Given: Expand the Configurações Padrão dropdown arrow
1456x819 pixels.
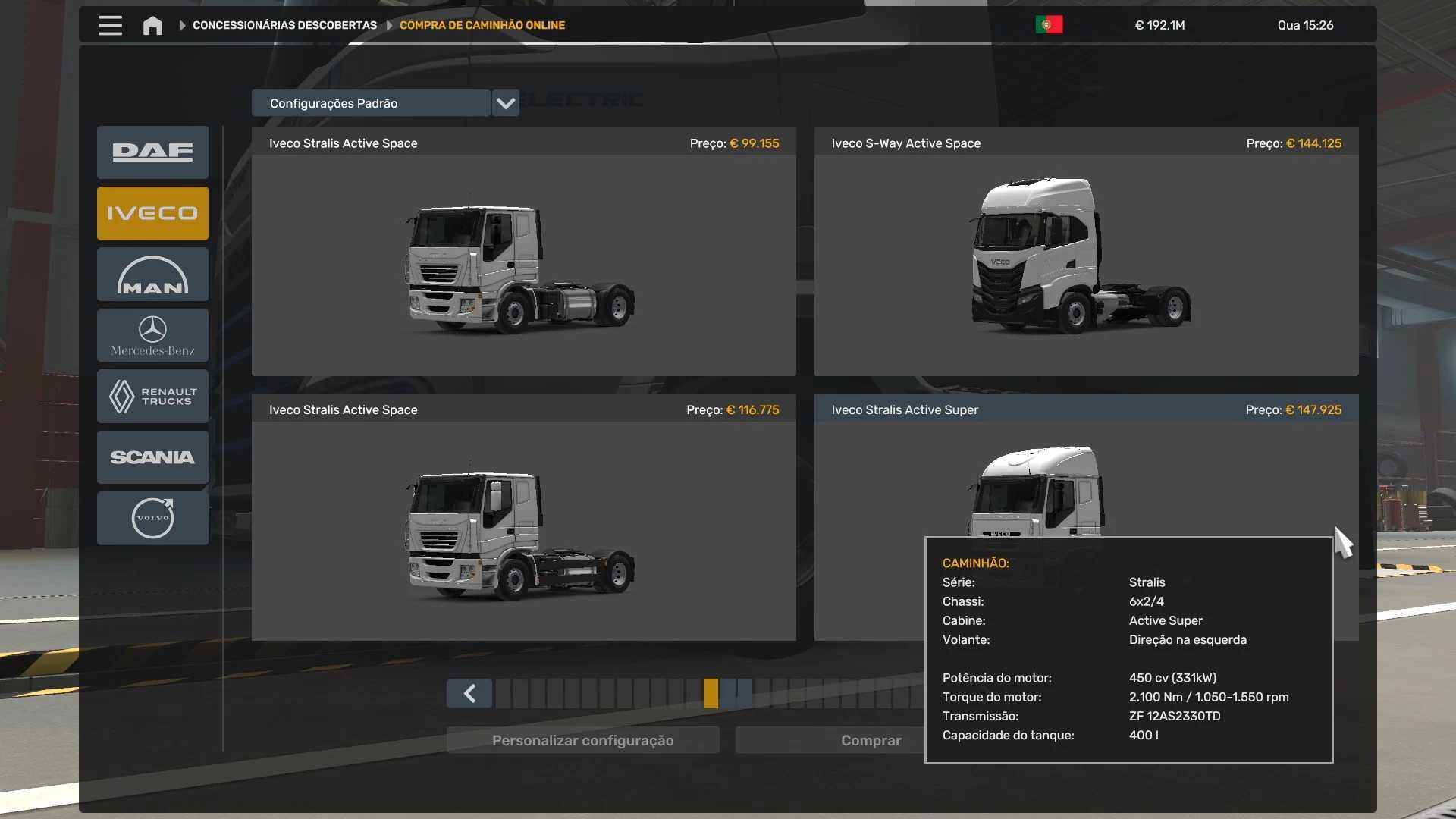Looking at the screenshot, I should click(x=506, y=103).
